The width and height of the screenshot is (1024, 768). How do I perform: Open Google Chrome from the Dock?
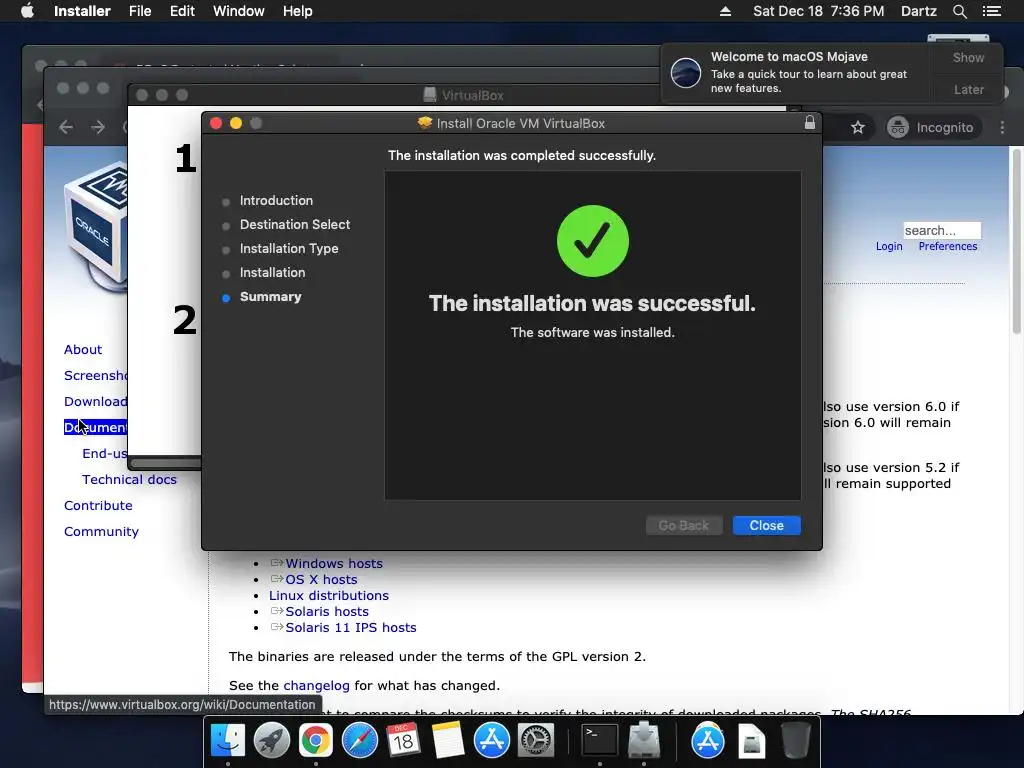click(315, 740)
